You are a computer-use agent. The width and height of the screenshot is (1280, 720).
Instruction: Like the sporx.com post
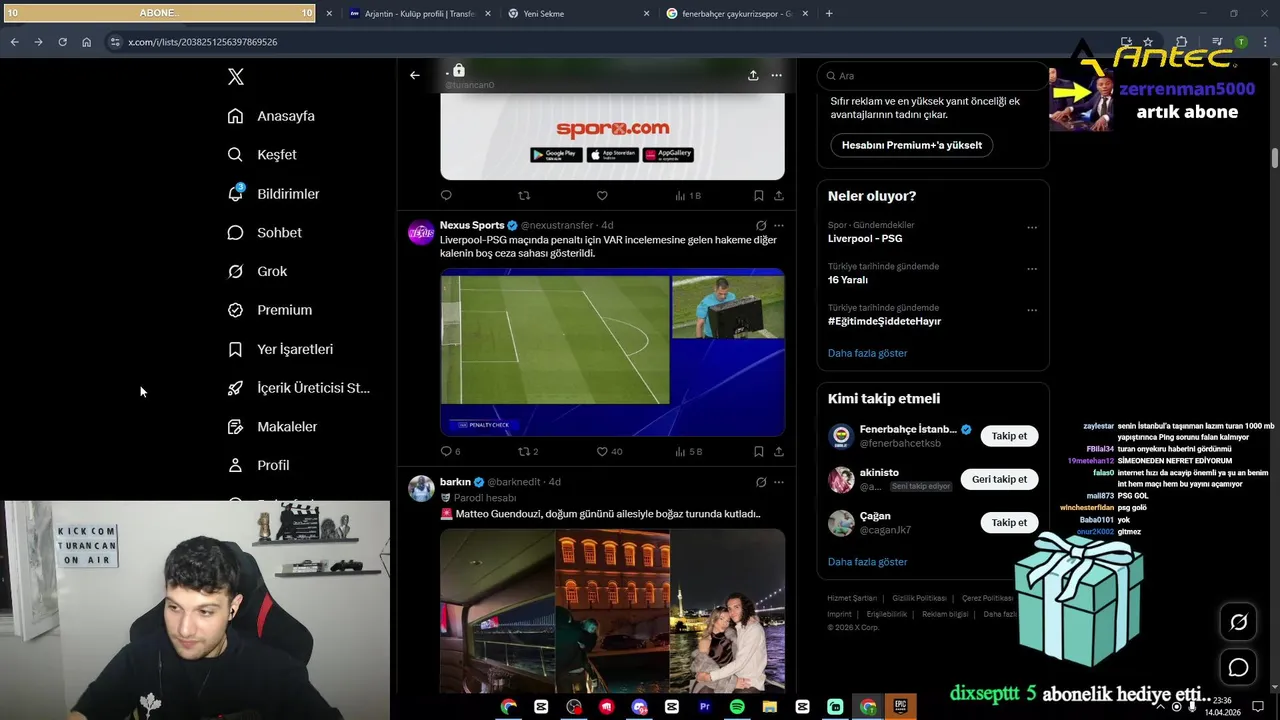602,196
